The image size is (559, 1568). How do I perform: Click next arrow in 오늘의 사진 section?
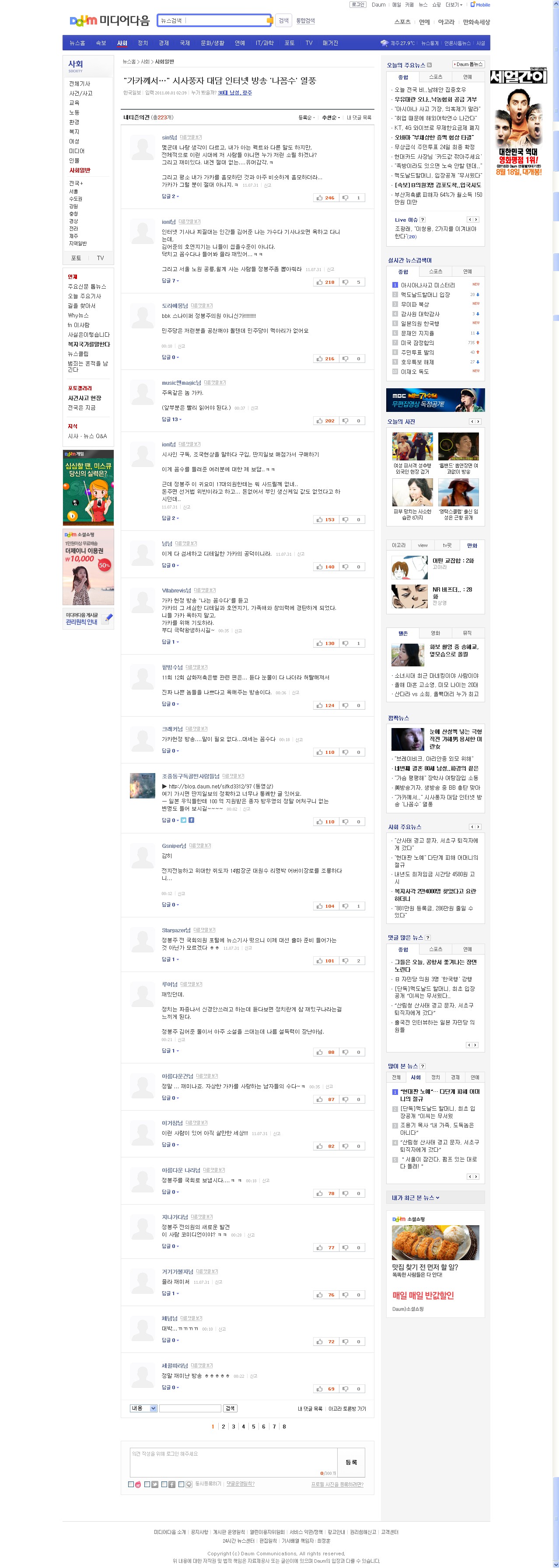pyautogui.click(x=478, y=421)
